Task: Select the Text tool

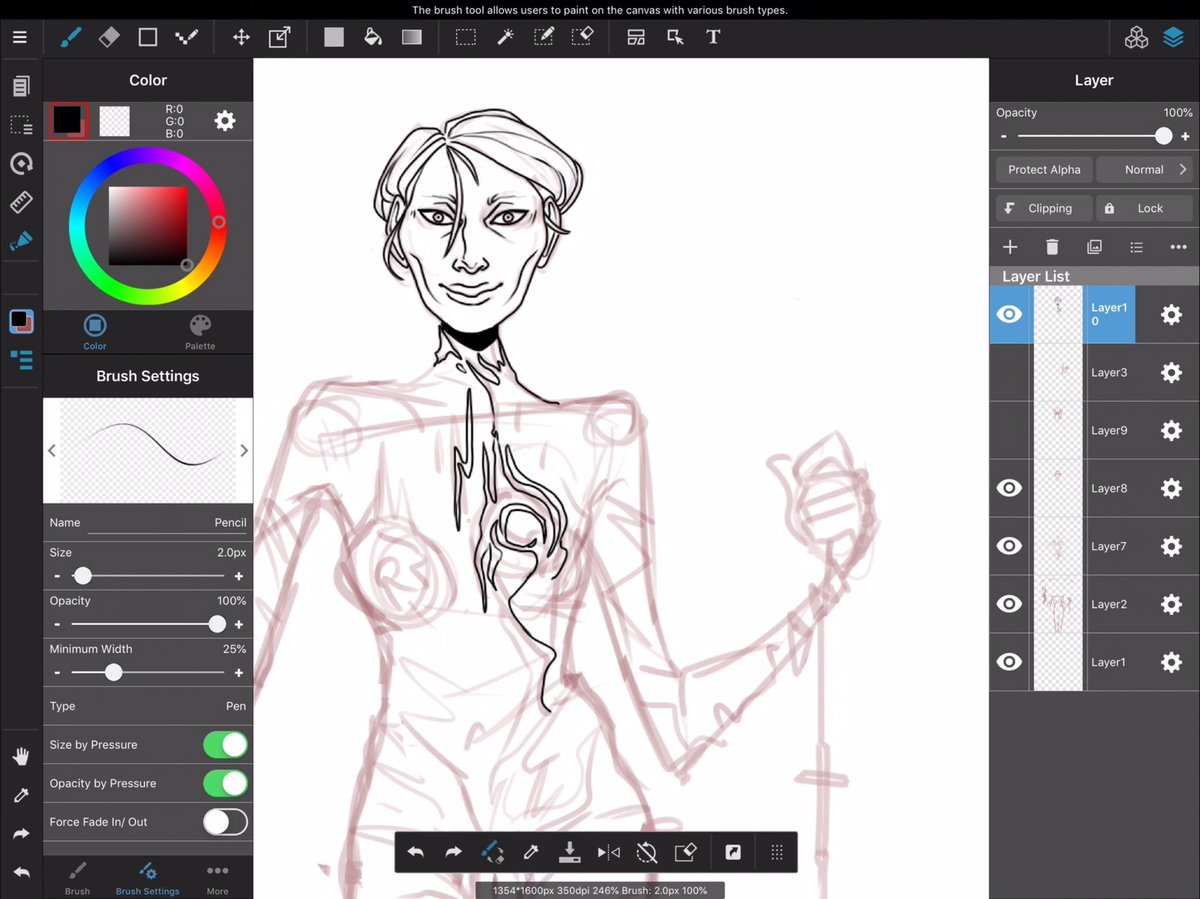Action: click(713, 38)
